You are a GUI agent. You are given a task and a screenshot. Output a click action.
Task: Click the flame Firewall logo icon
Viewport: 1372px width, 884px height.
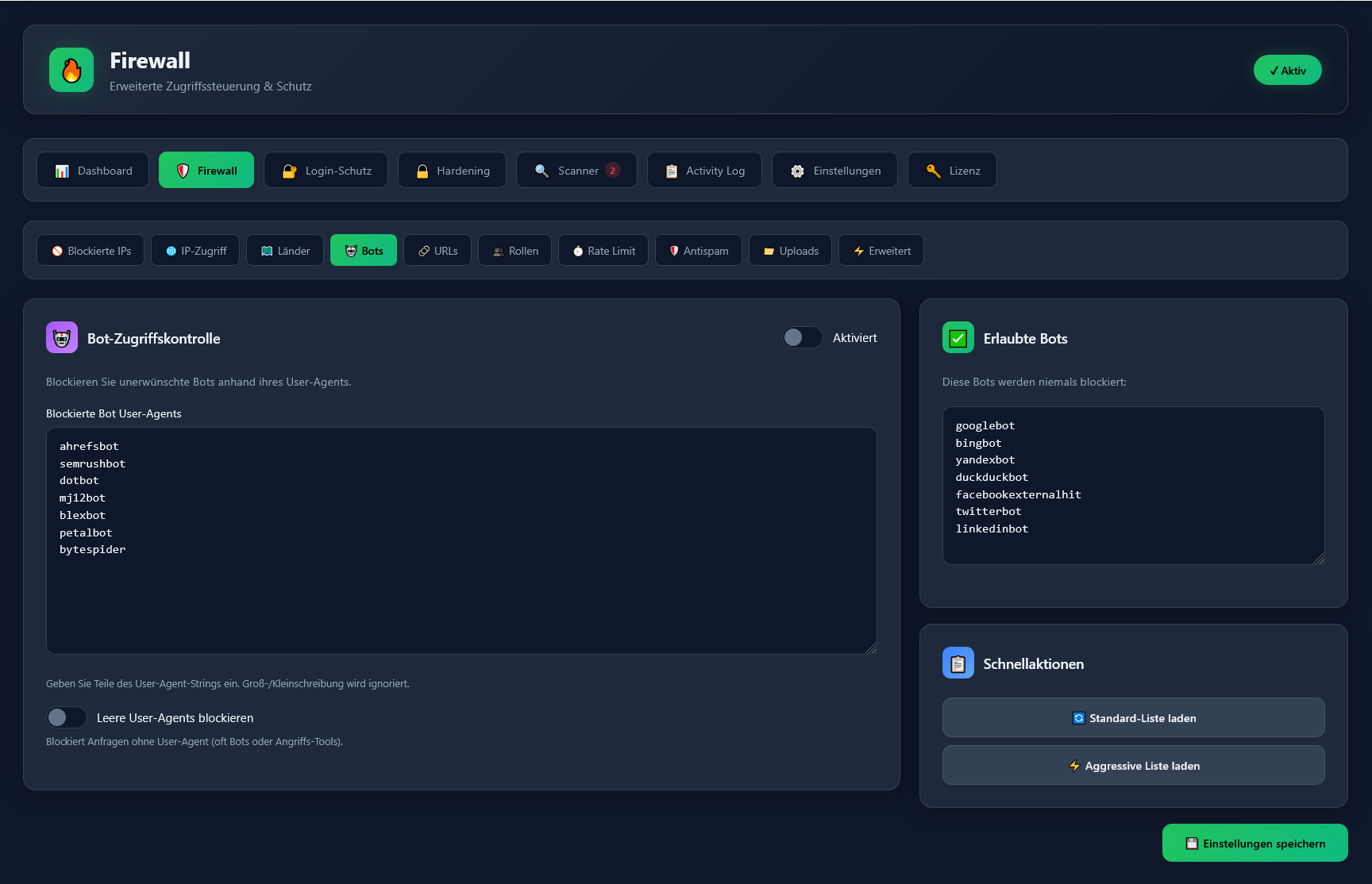tap(71, 70)
